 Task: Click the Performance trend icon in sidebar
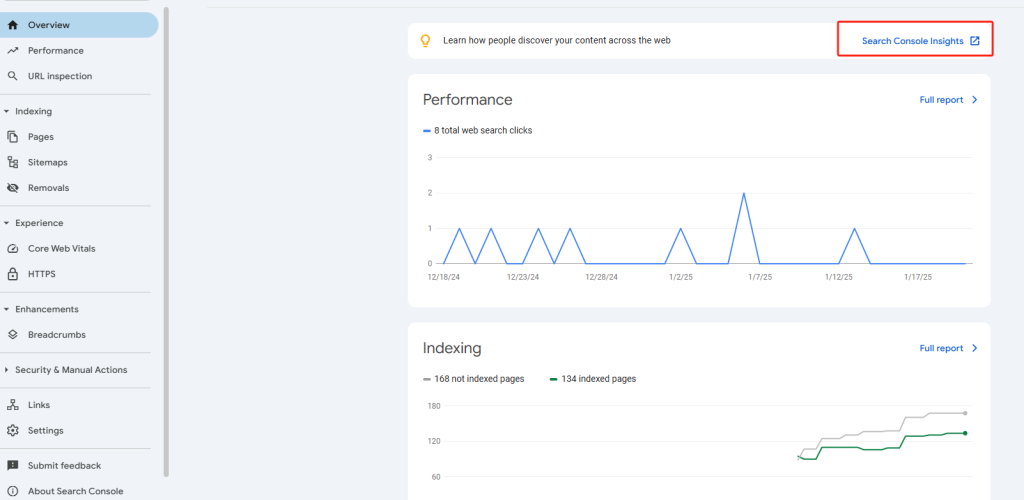coord(13,50)
